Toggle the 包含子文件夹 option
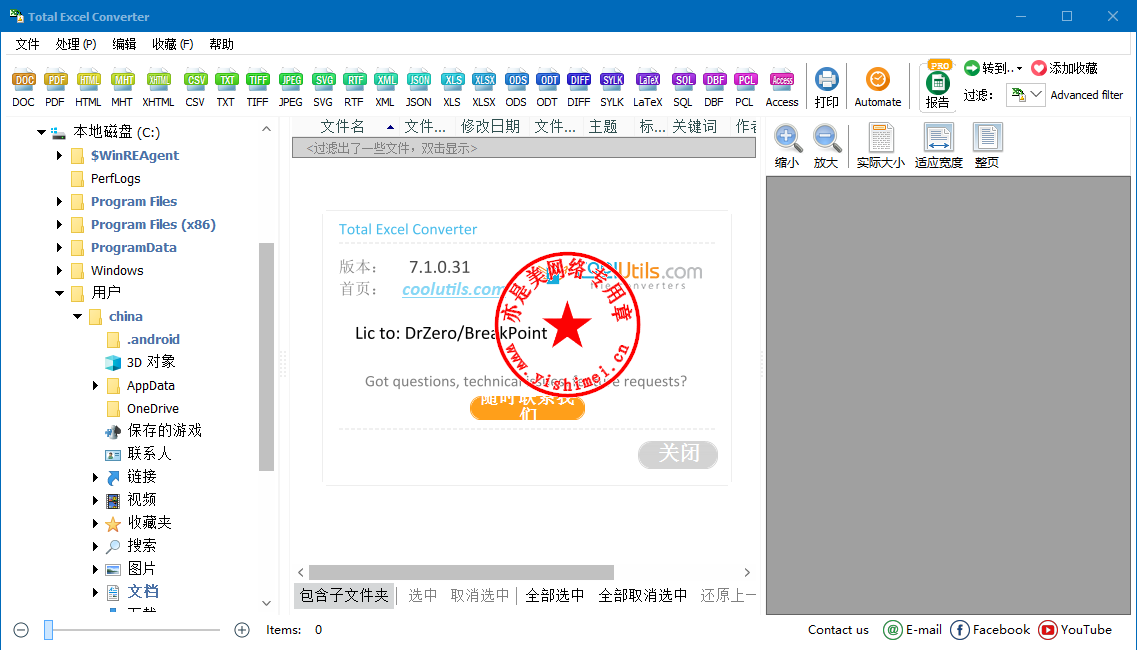Image resolution: width=1137 pixels, height=650 pixels. (344, 596)
